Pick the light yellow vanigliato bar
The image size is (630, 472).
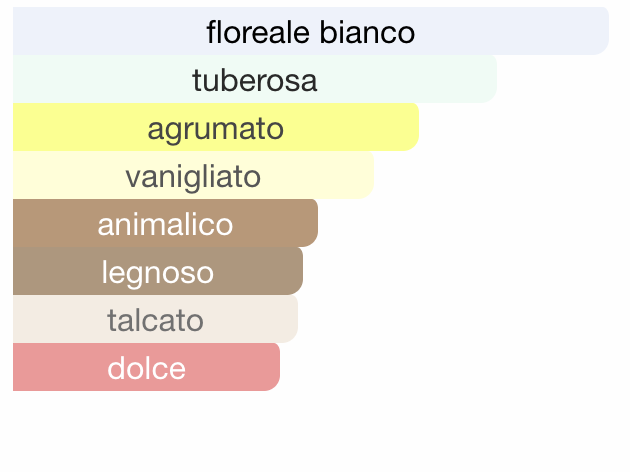(193, 175)
